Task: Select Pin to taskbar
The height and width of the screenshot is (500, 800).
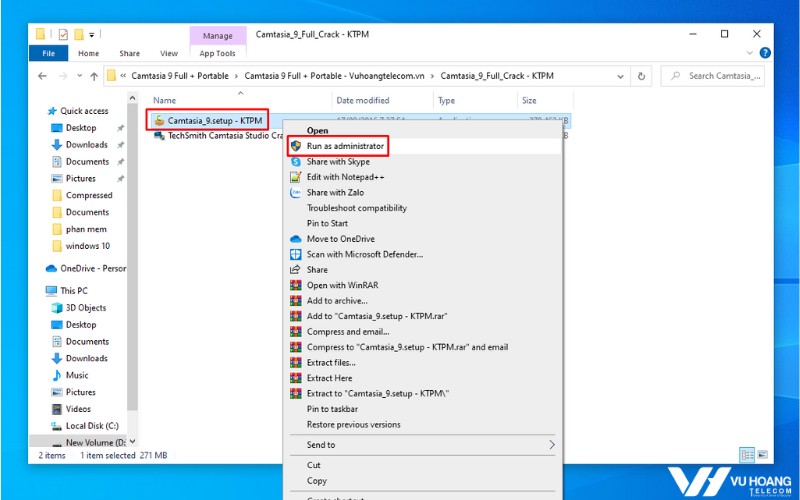Action: tap(332, 409)
